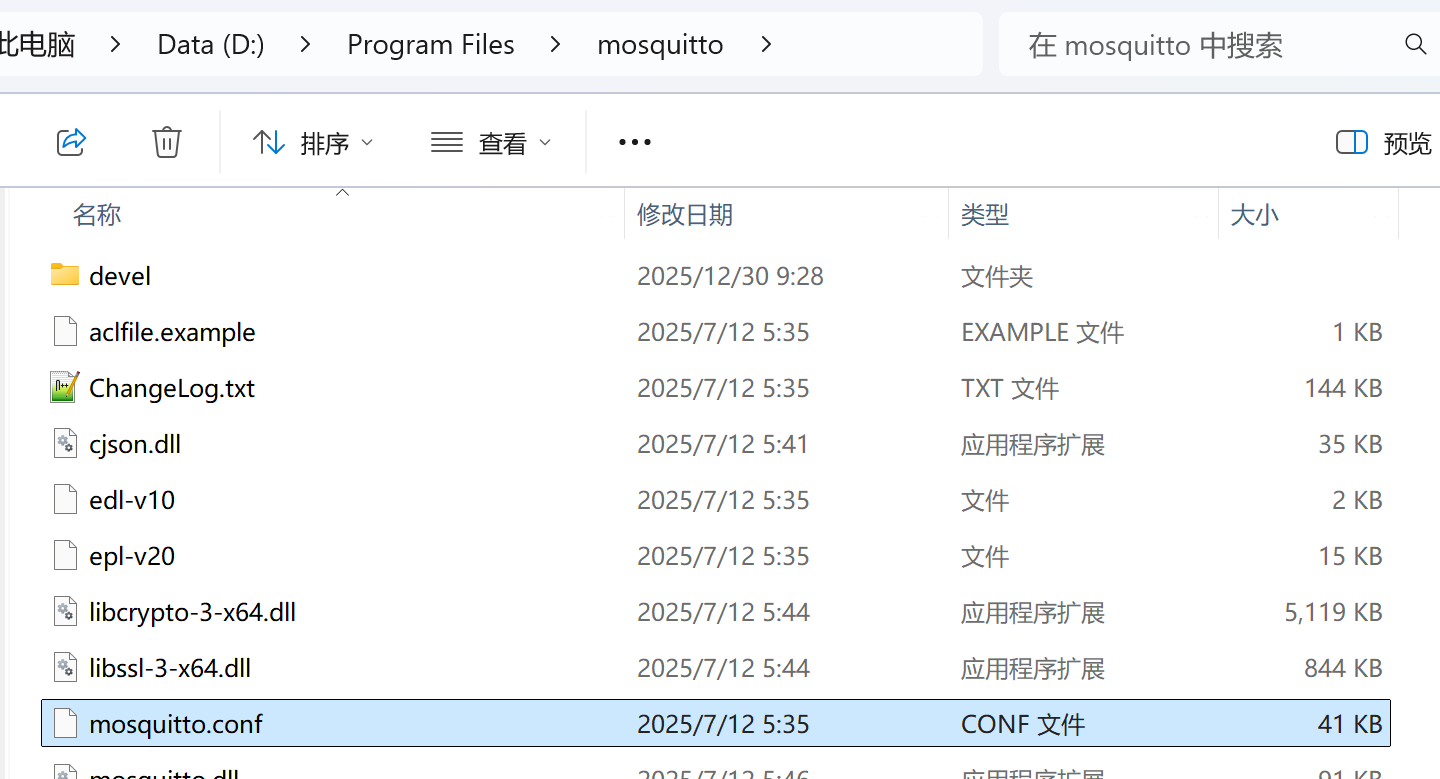This screenshot has height=779, width=1440.
Task: Click the search magnifier icon
Action: (x=1415, y=44)
